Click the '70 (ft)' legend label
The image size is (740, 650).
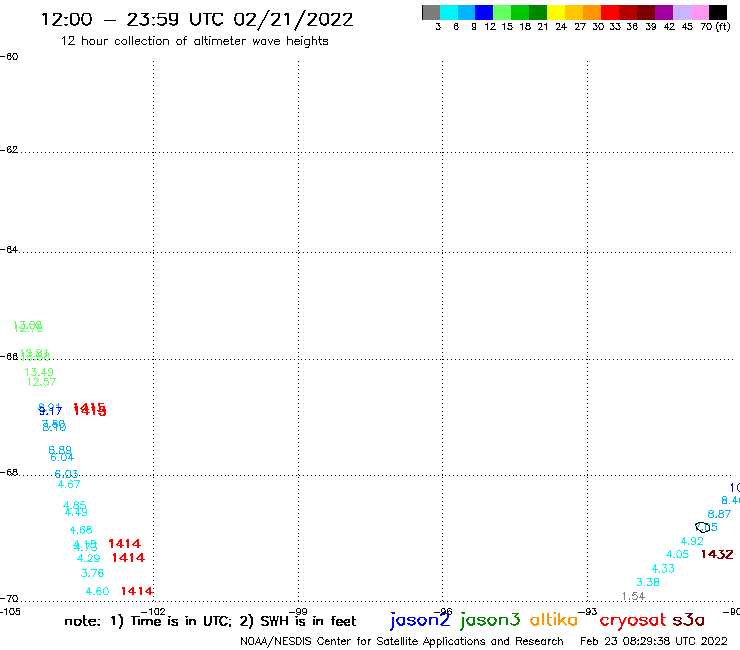pyautogui.click(x=715, y=26)
